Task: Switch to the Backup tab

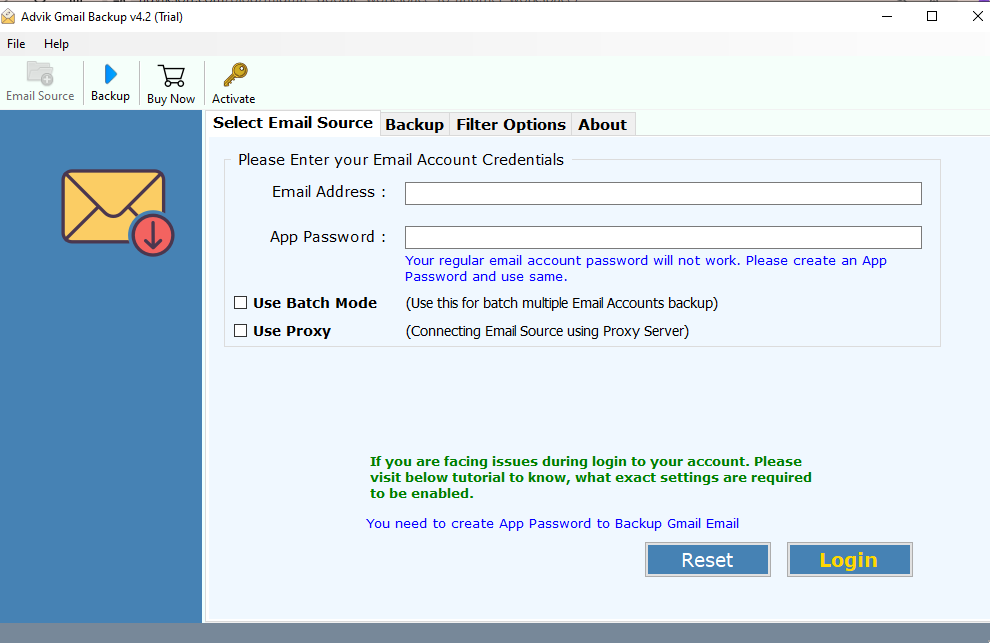Action: coord(415,124)
